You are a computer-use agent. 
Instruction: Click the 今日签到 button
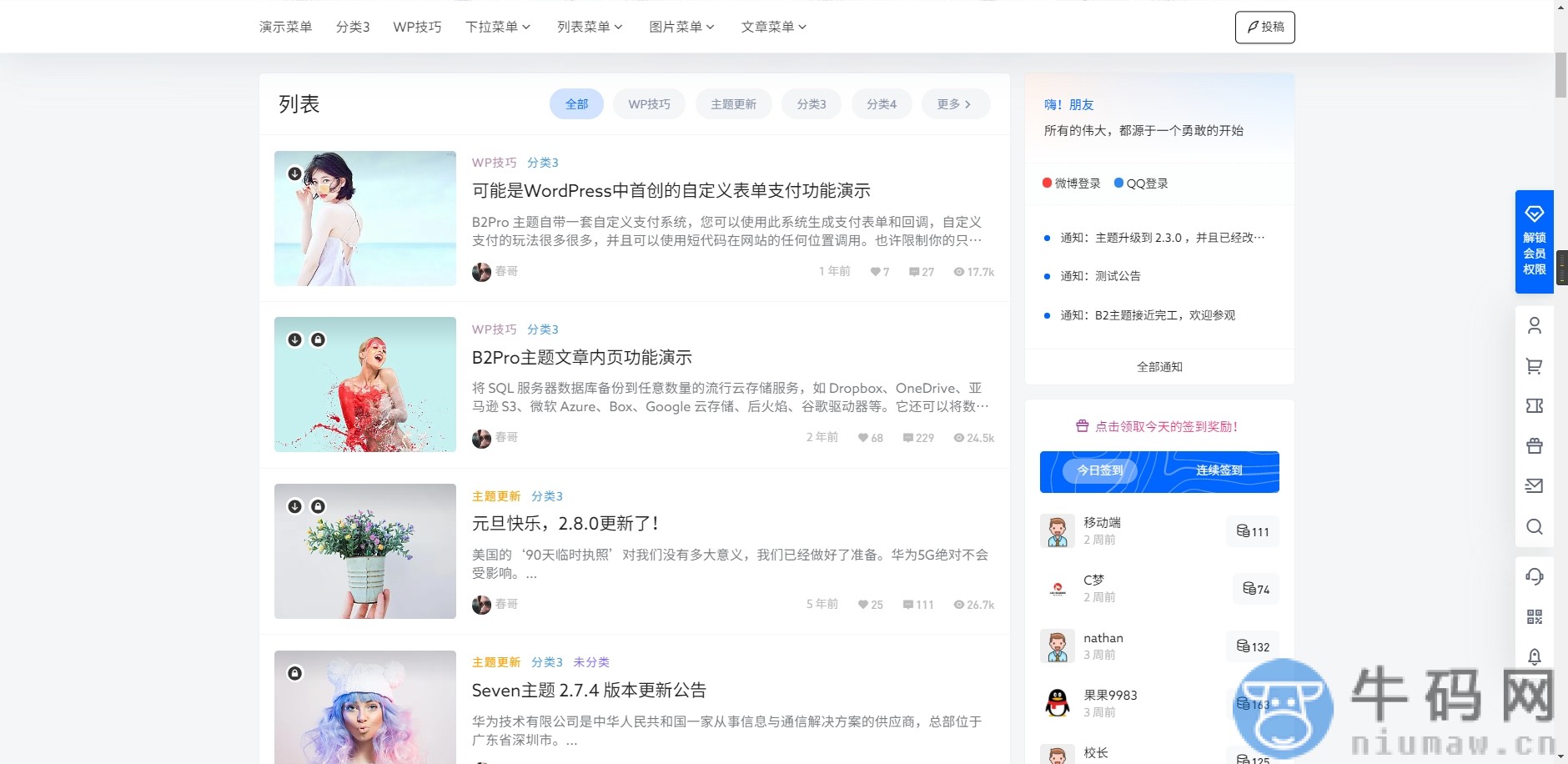tap(1100, 470)
